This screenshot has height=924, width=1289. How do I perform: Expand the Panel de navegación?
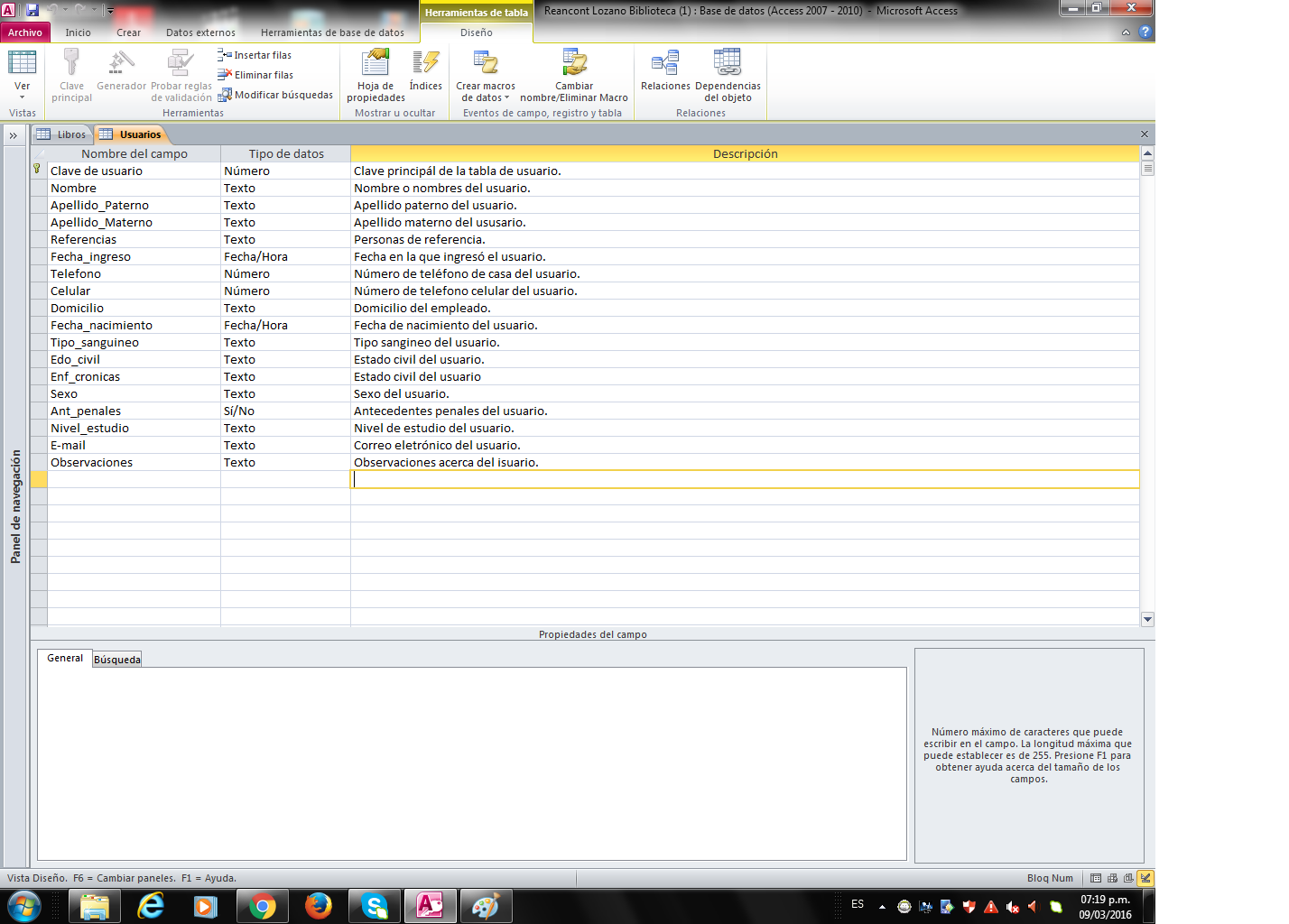coord(14,135)
